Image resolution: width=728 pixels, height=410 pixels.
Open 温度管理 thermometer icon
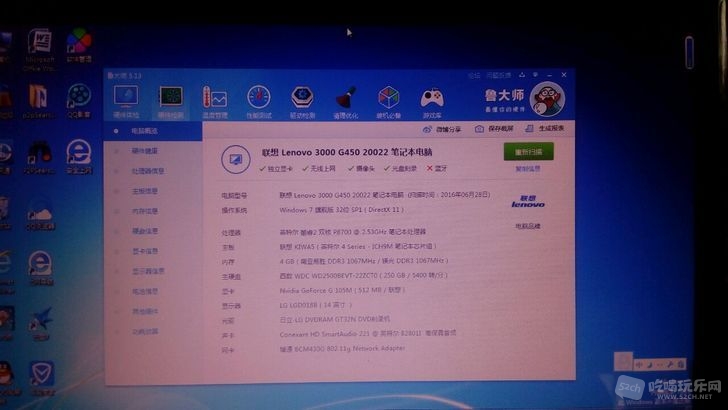coord(214,97)
